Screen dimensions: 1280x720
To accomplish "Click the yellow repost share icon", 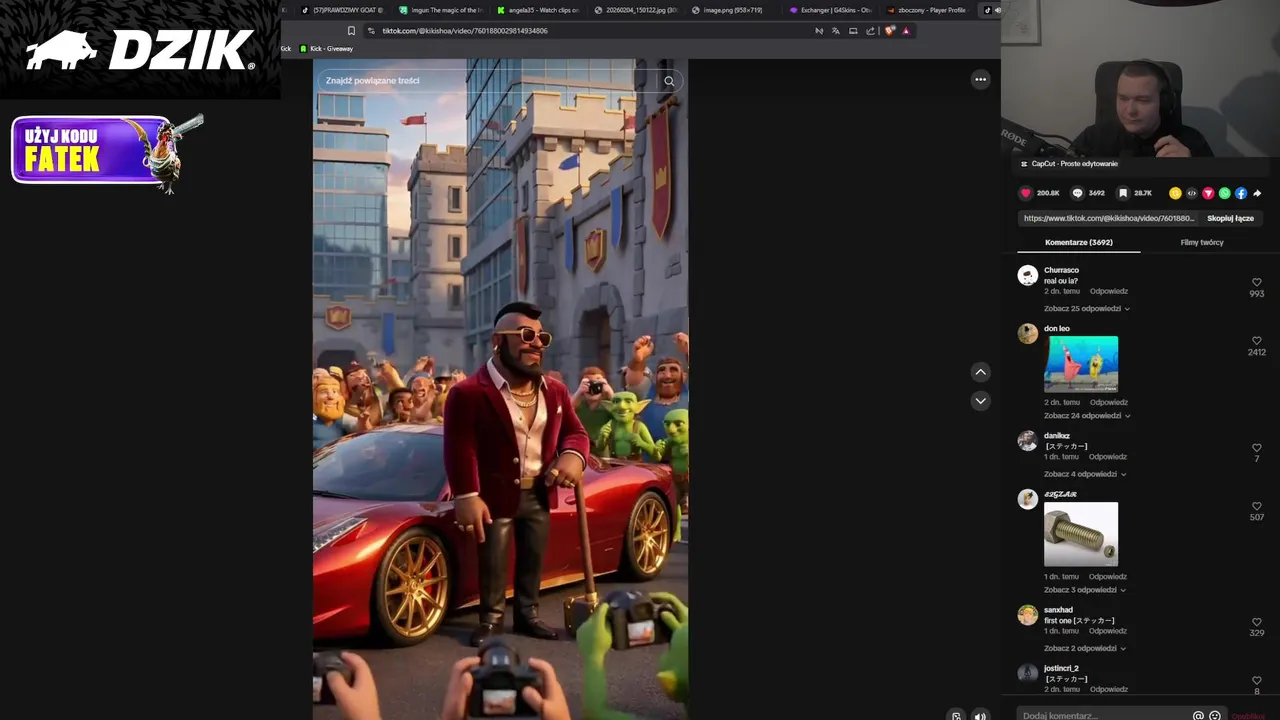I will click(1175, 193).
